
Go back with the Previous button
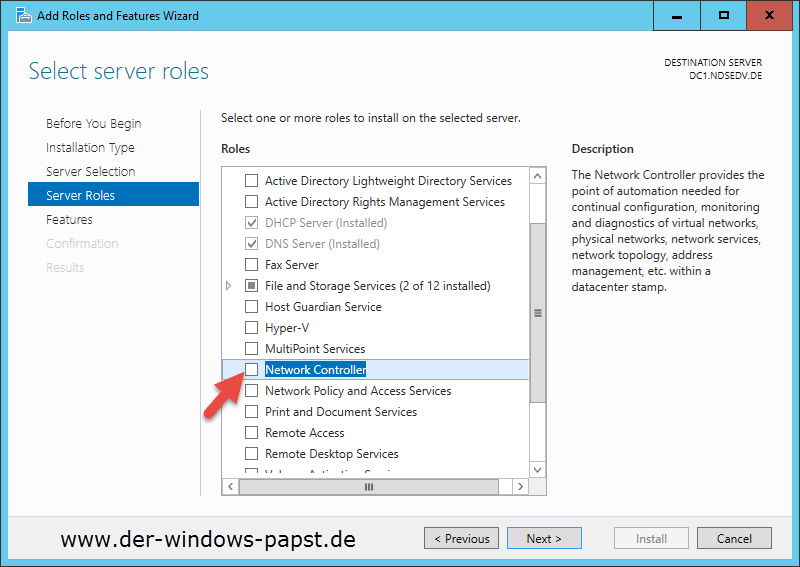[x=461, y=539]
